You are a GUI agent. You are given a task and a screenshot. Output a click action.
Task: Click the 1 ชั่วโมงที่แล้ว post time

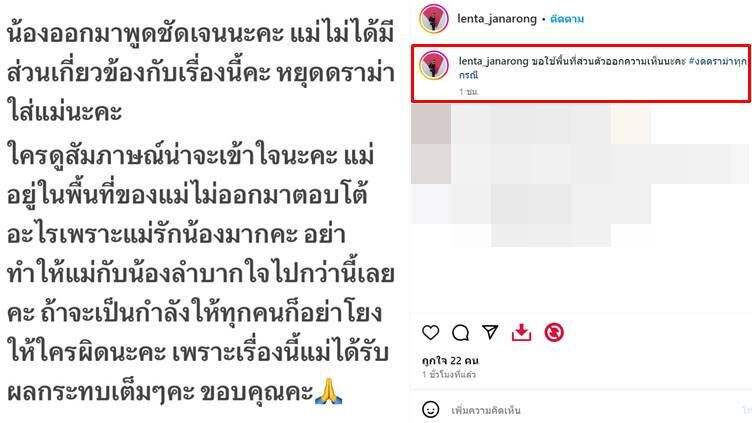coord(449,374)
